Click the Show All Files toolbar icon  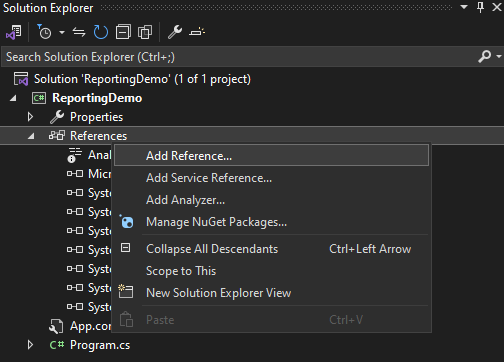[x=145, y=32]
